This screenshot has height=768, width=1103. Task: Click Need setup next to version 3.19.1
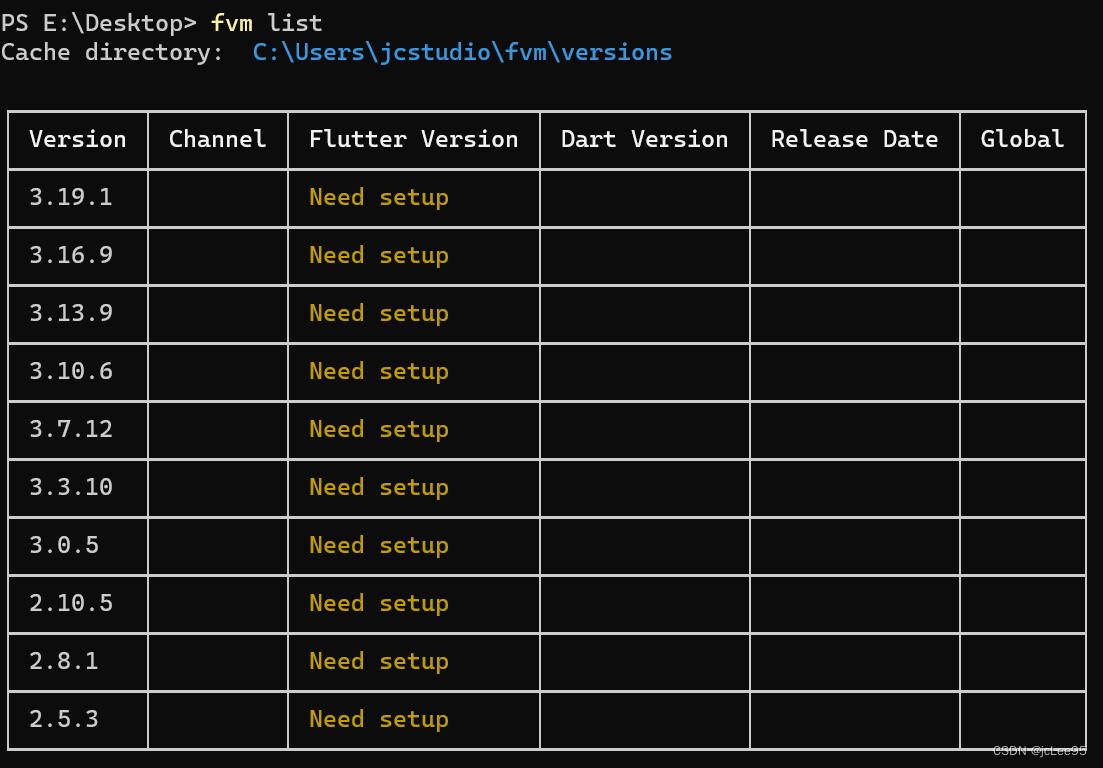click(378, 197)
